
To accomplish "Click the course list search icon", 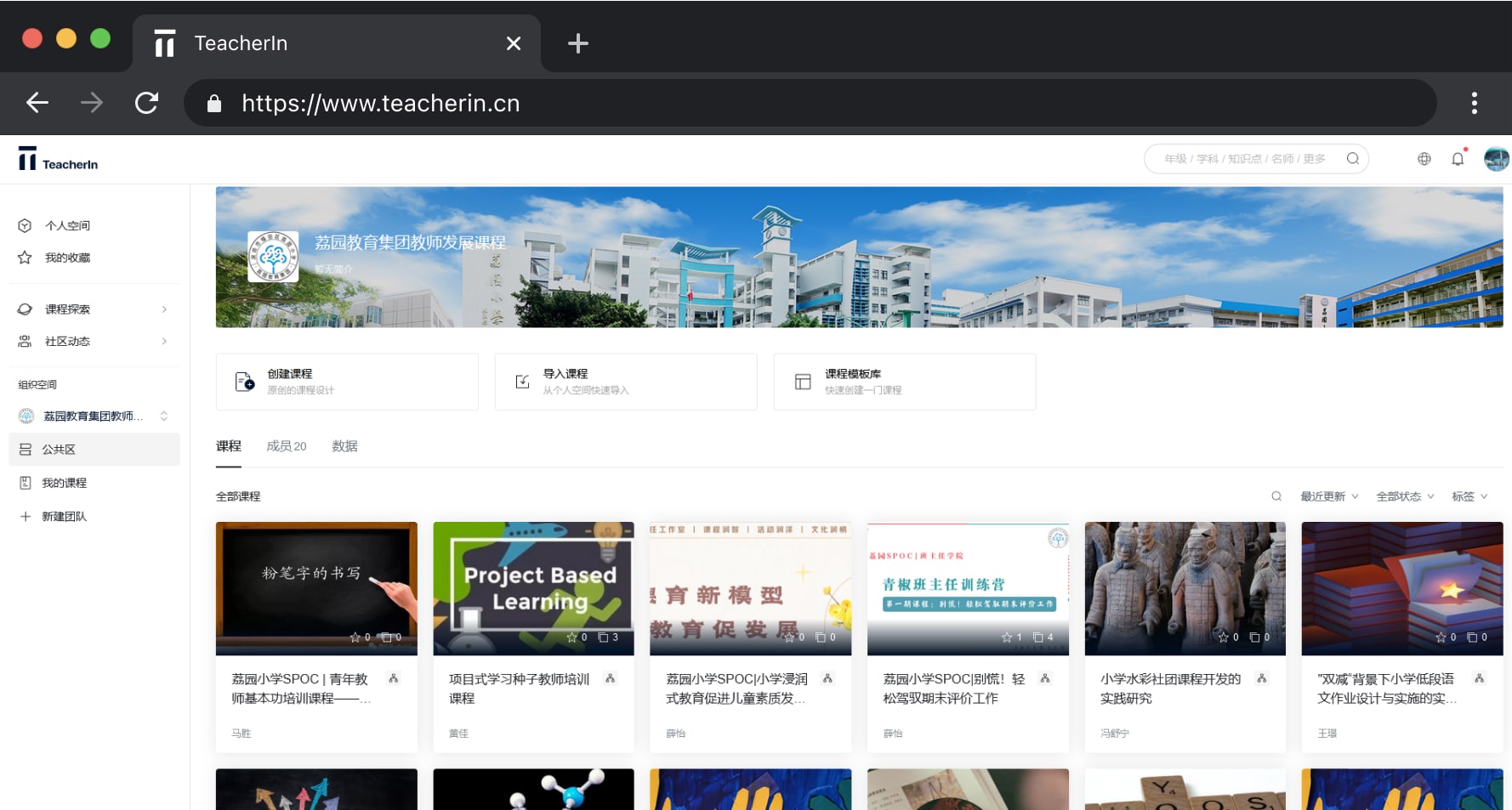I will [x=1276, y=496].
